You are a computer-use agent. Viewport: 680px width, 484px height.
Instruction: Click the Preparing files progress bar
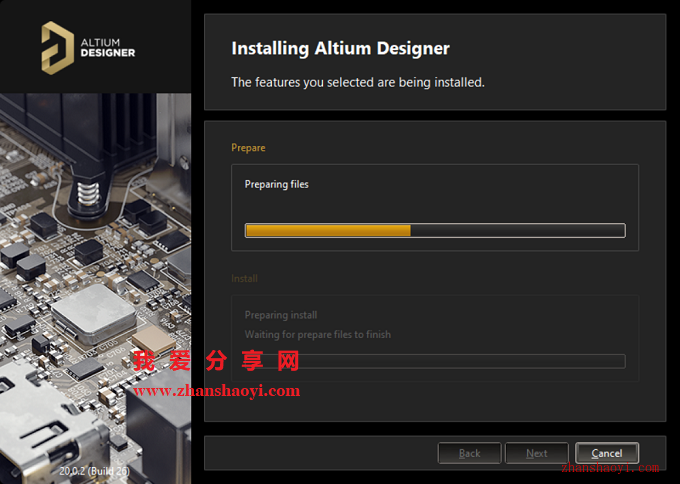(435, 230)
